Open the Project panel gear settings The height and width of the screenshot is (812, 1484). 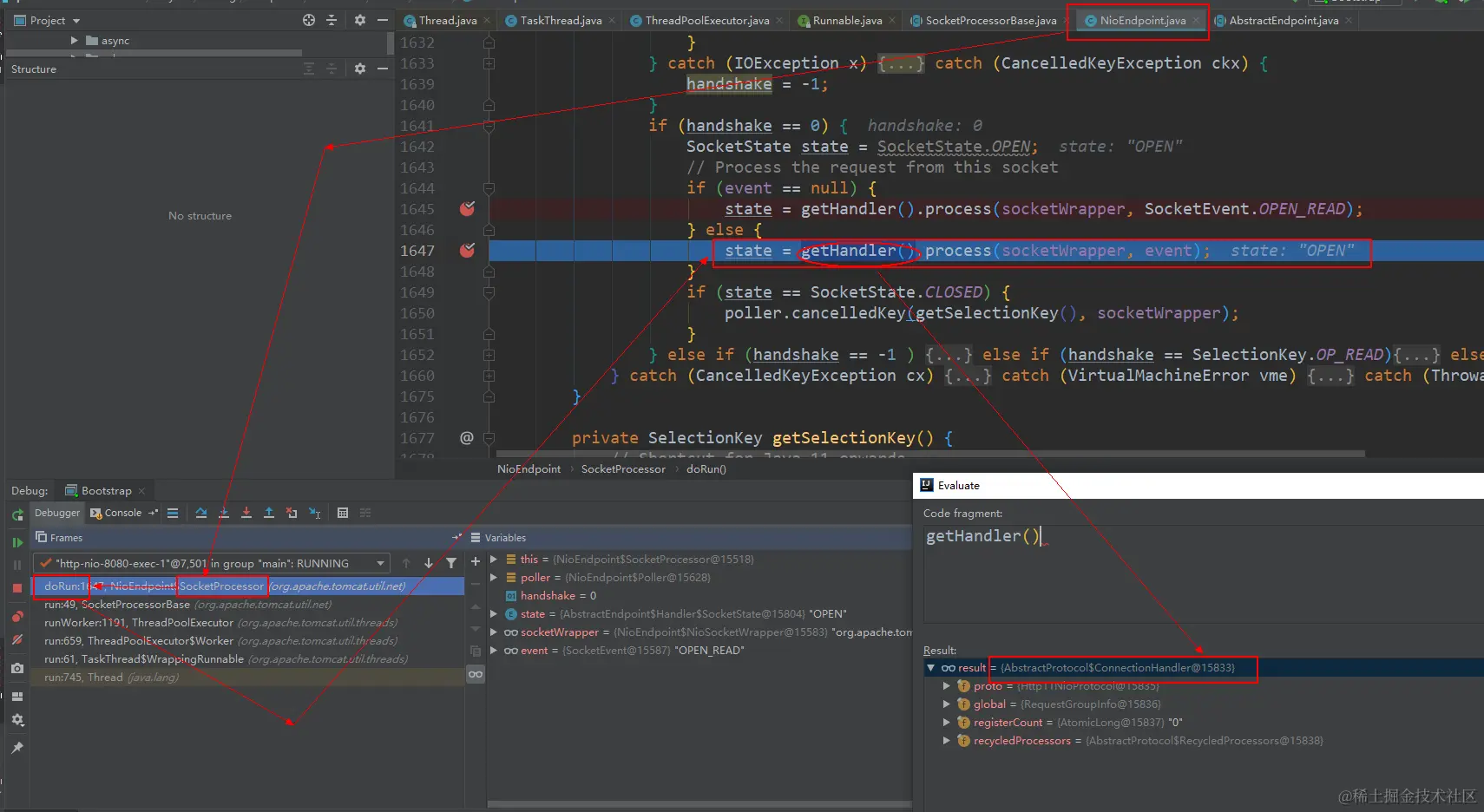360,20
